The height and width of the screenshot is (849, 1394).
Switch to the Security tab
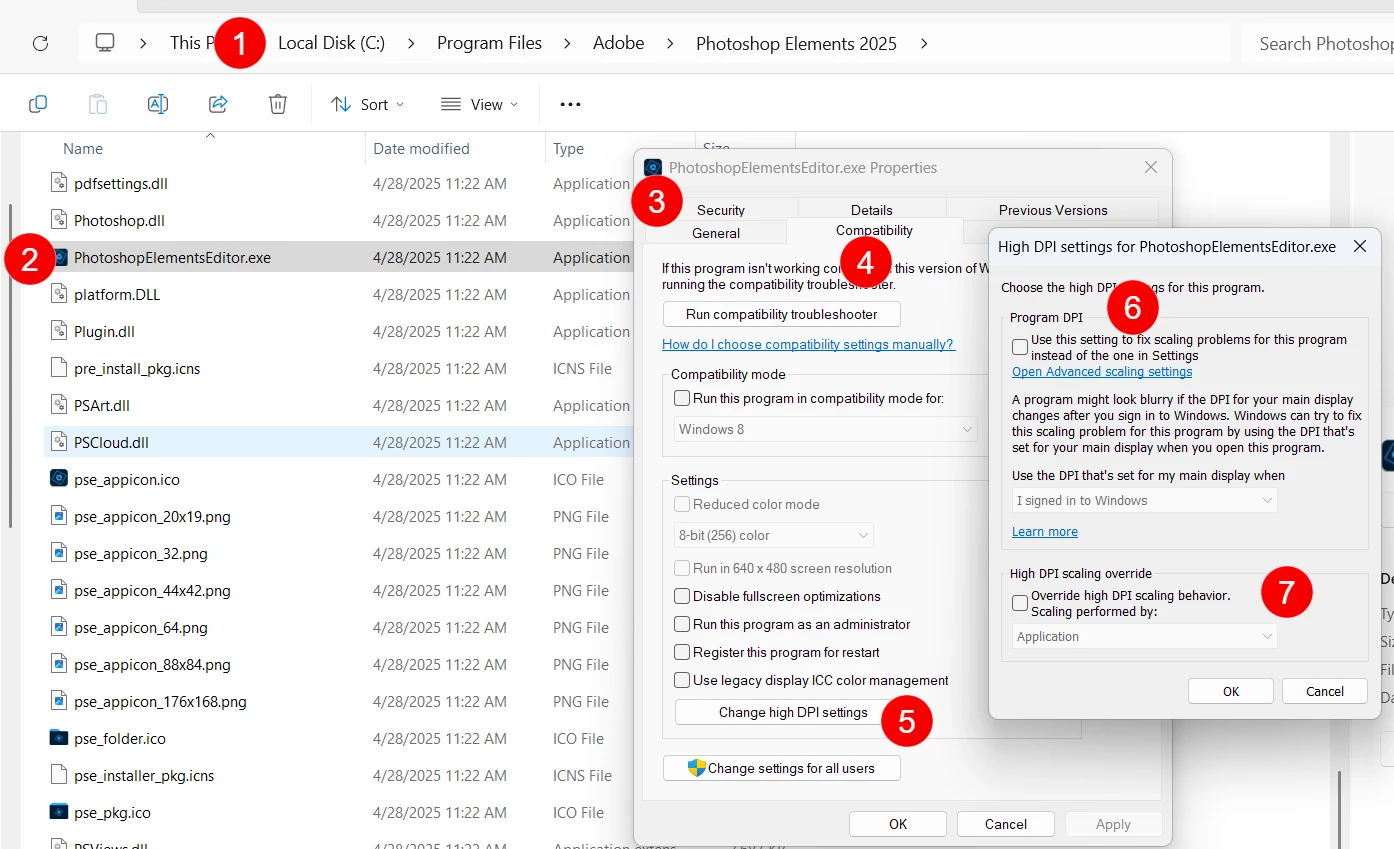(721, 210)
